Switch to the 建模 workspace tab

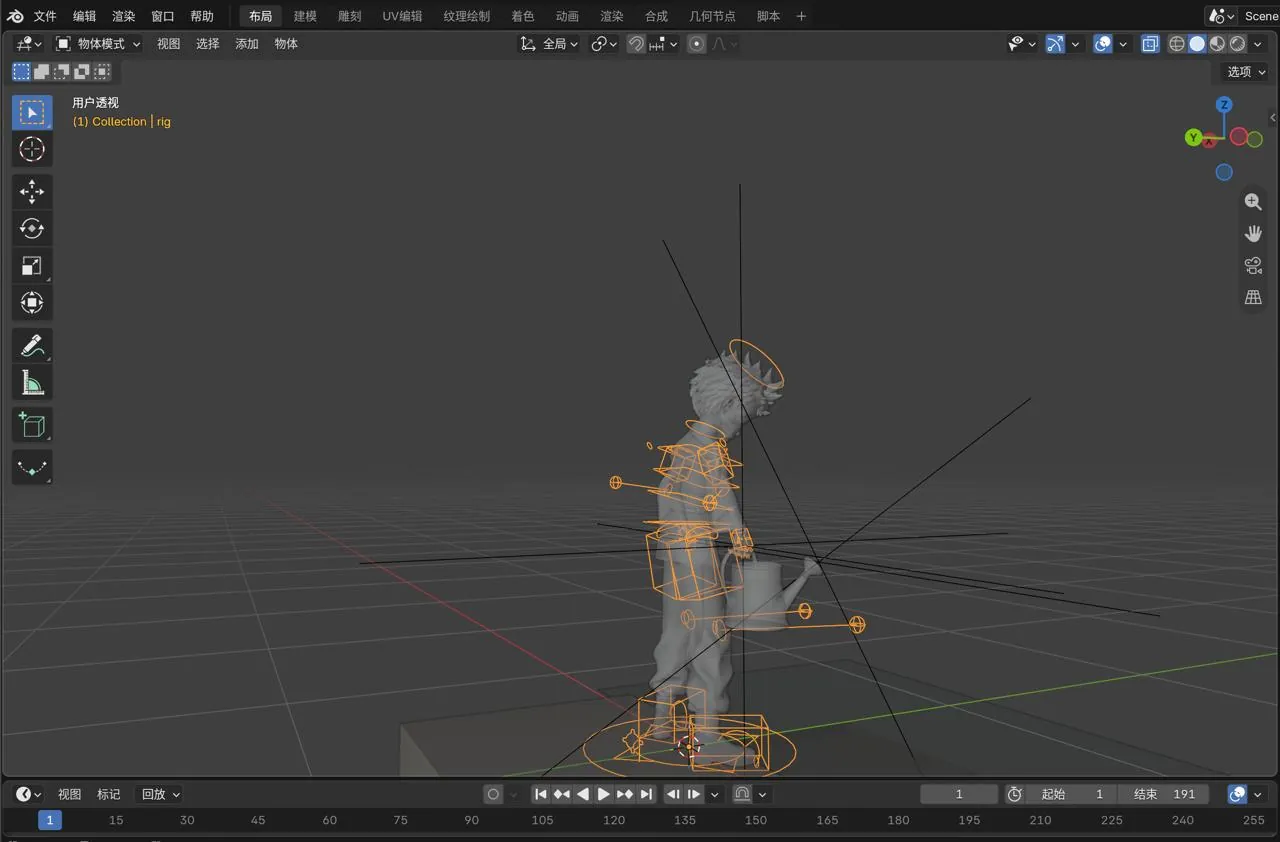pyautogui.click(x=305, y=16)
